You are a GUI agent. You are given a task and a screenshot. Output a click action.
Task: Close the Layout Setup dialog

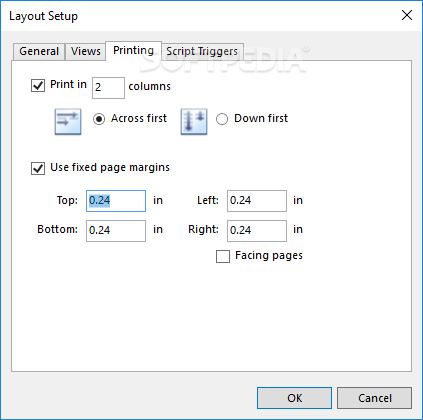[407, 15]
